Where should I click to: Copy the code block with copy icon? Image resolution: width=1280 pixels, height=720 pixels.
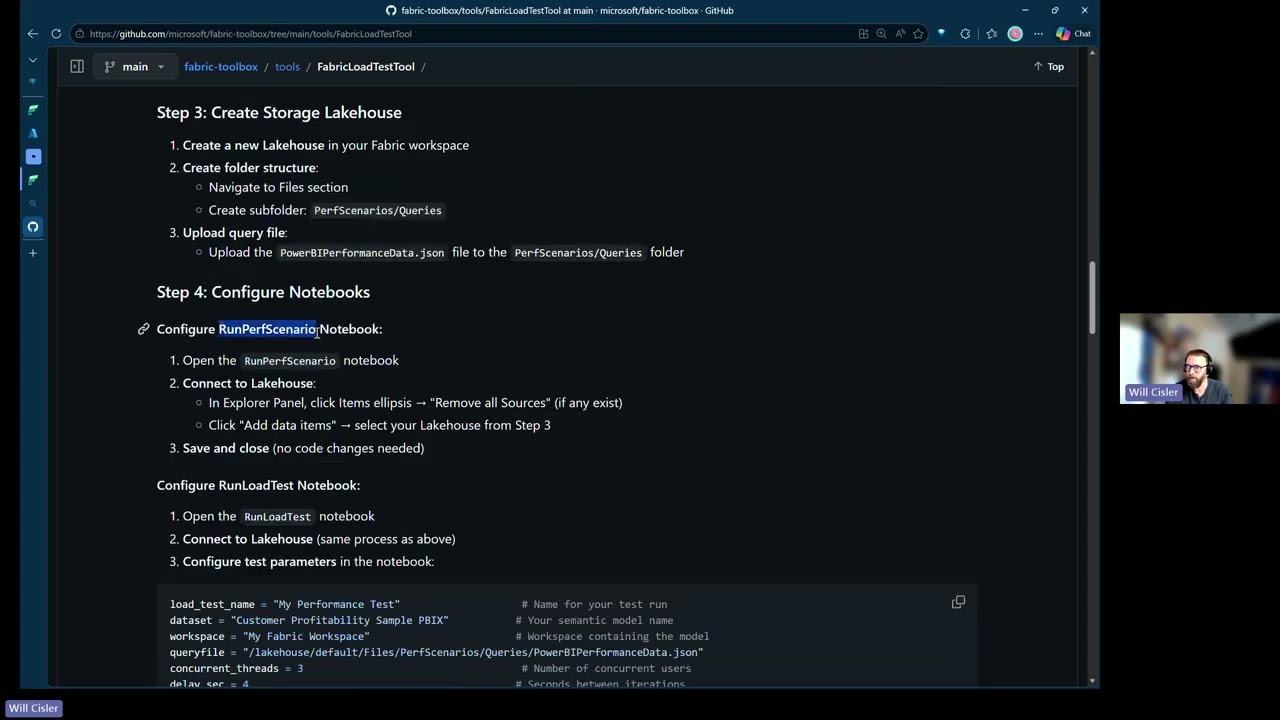click(x=958, y=602)
